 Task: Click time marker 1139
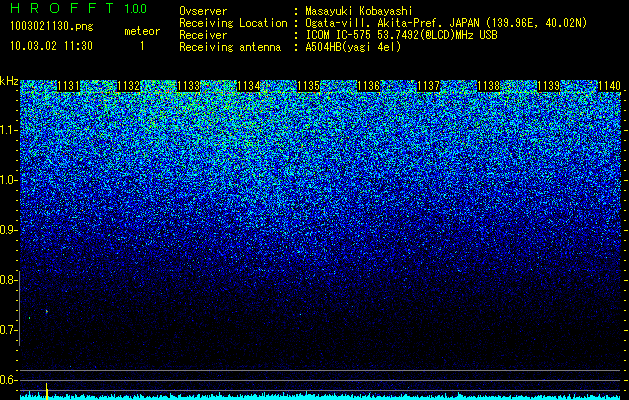click(549, 86)
